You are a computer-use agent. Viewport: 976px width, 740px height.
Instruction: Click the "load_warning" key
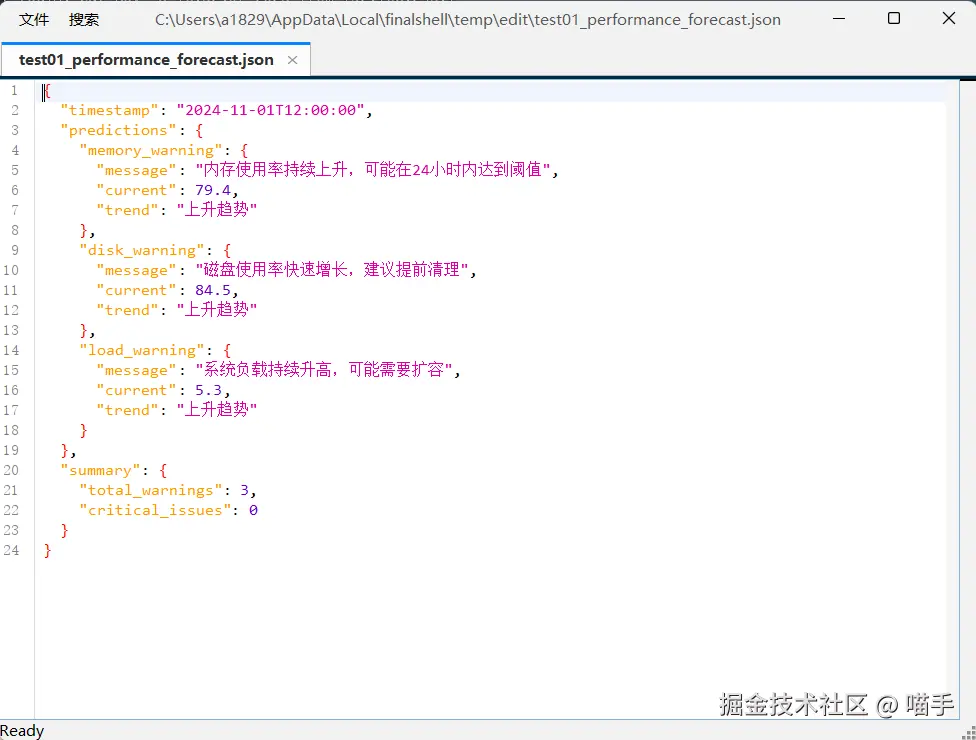click(142, 350)
